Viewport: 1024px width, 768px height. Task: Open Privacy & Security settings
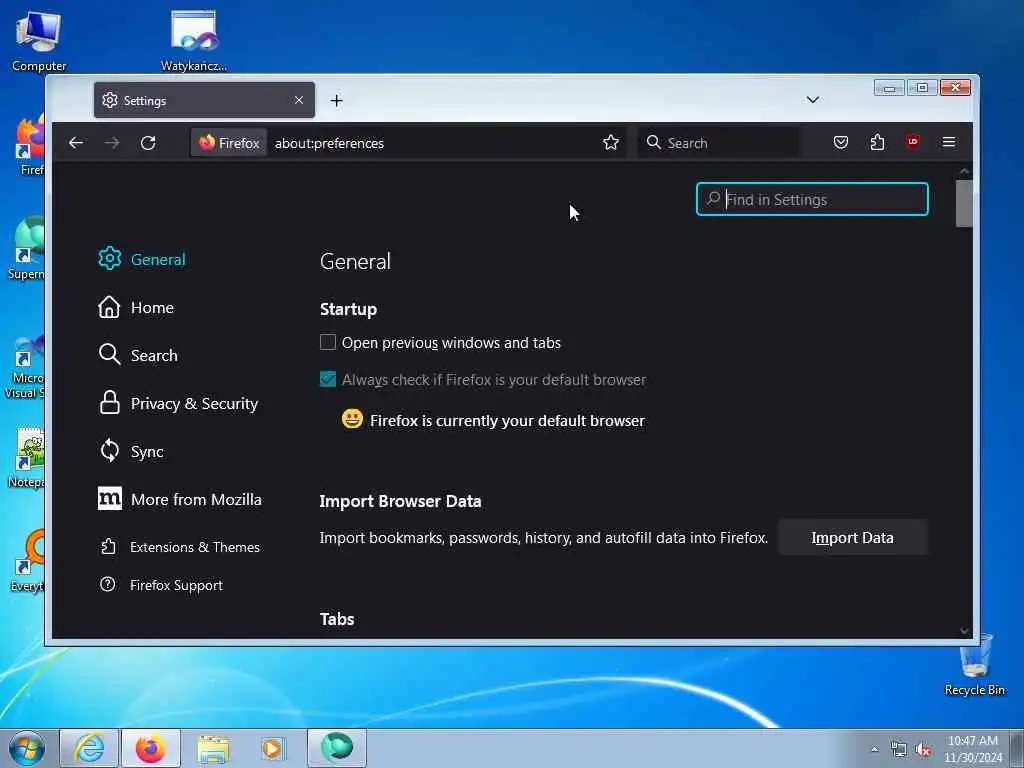coord(178,403)
